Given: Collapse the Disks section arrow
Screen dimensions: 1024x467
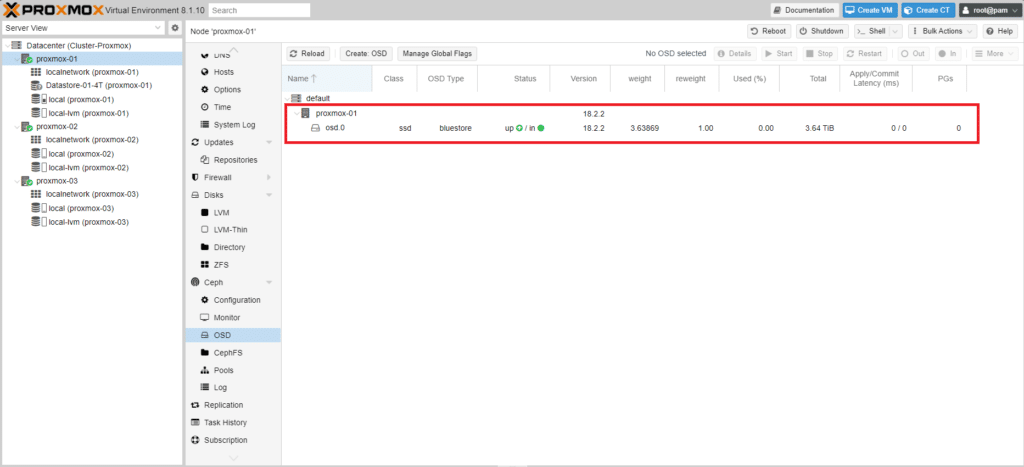Looking at the screenshot, I should [x=269, y=195].
